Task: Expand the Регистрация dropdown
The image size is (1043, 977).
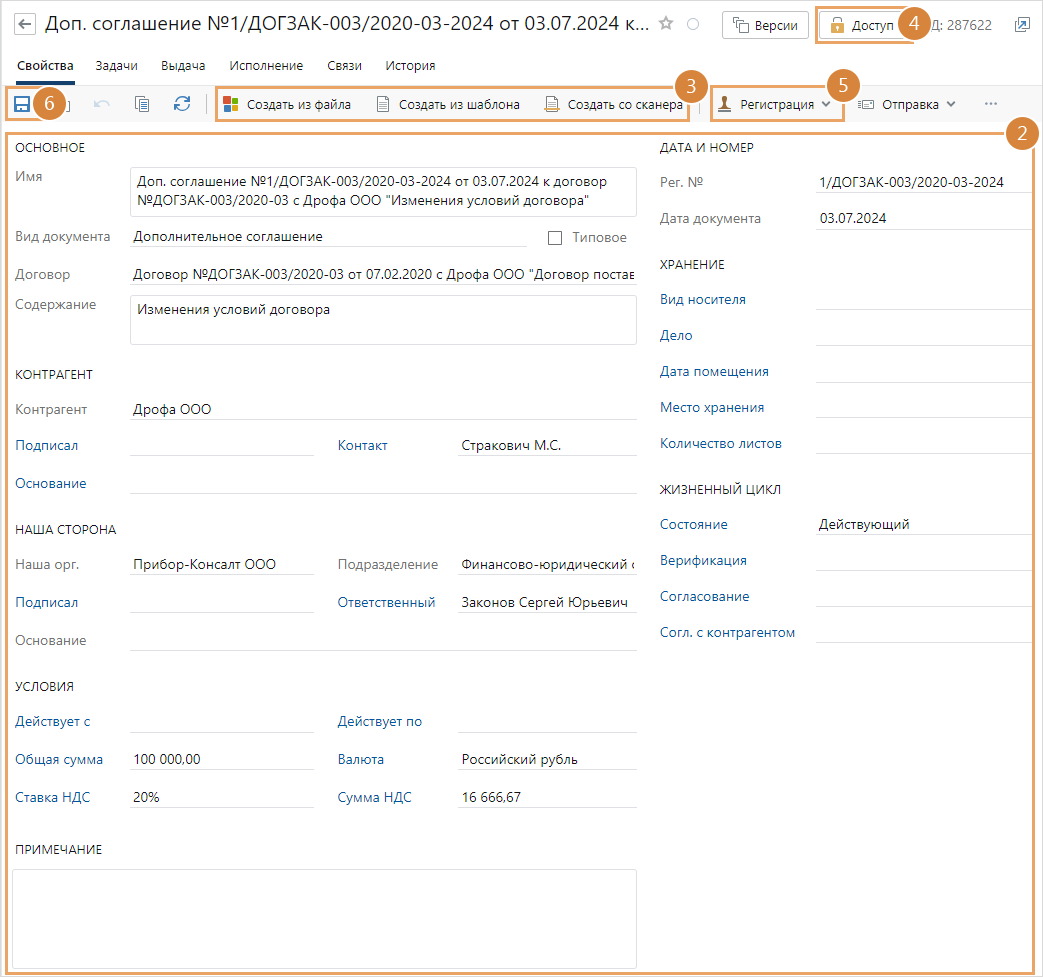Action: pos(776,104)
